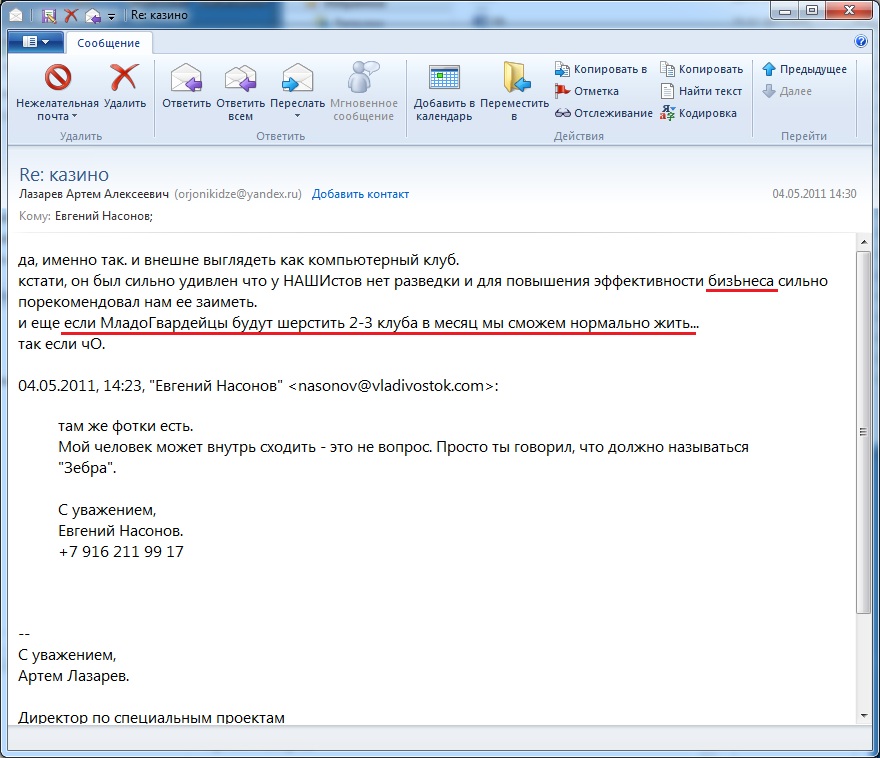Image resolution: width=880 pixels, height=758 pixels.
Task: Open the blue application menu button
Action: tap(35, 42)
